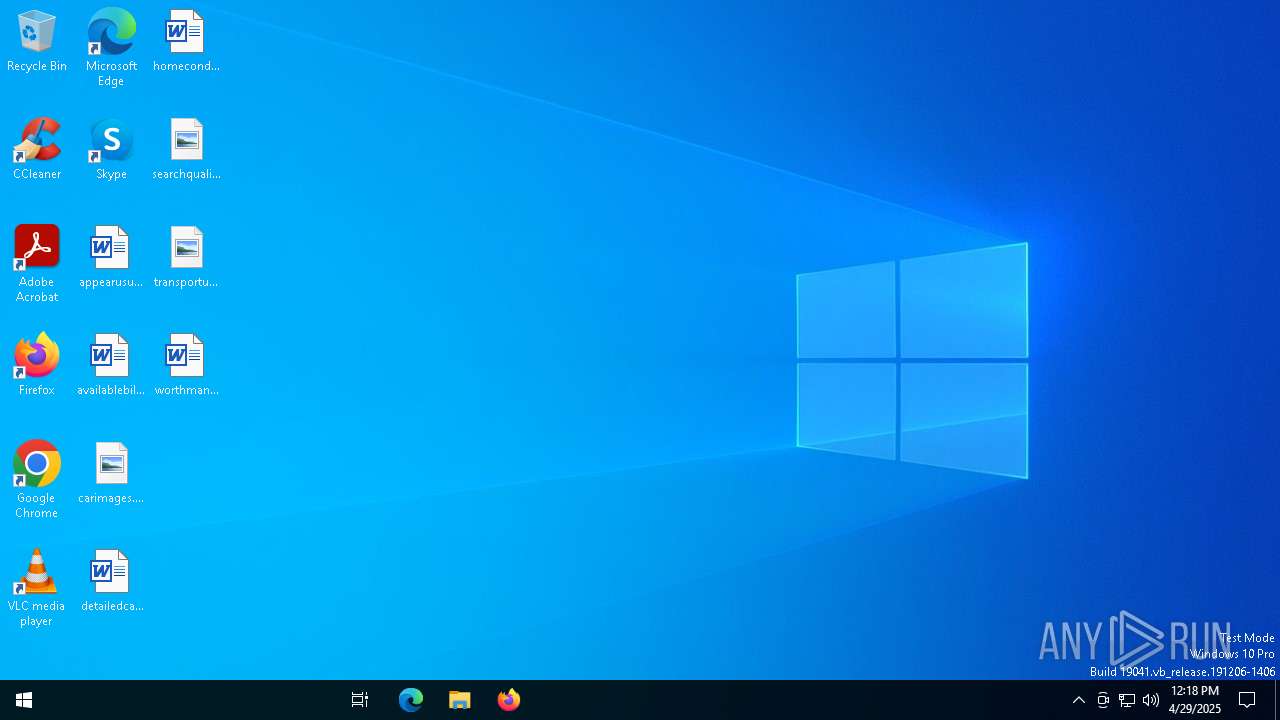Click the Show desktop strip
Screen dimensions: 1280x720
click(1277, 700)
